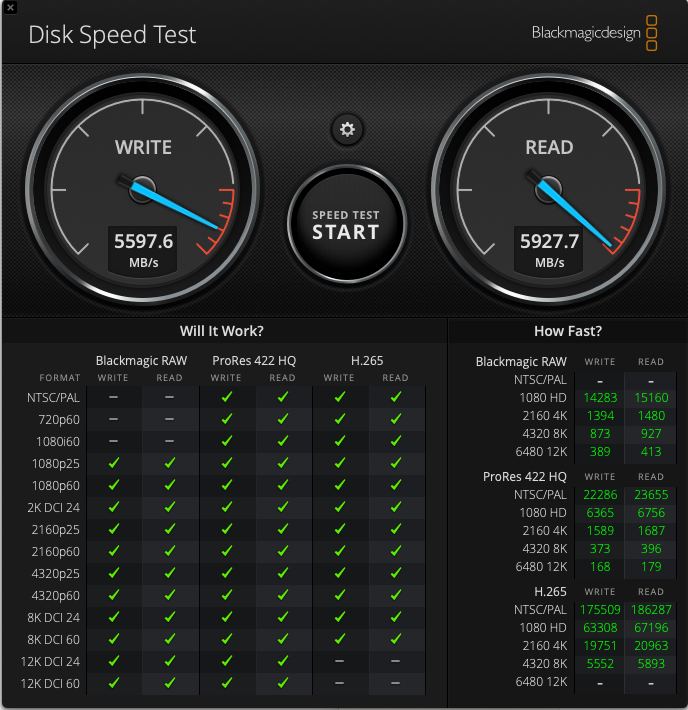This screenshot has height=710, width=688.
Task: Click ProRes 422 HQ read checkmark for NTSC/PAL
Action: click(283, 397)
